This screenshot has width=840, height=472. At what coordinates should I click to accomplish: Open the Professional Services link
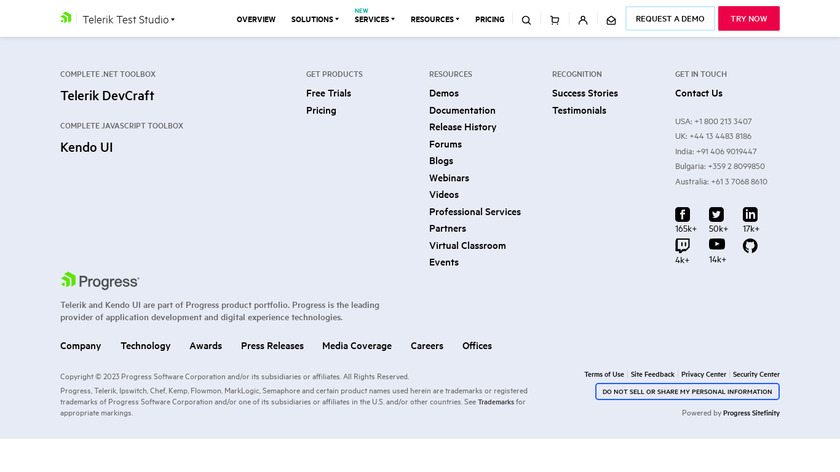click(x=475, y=212)
